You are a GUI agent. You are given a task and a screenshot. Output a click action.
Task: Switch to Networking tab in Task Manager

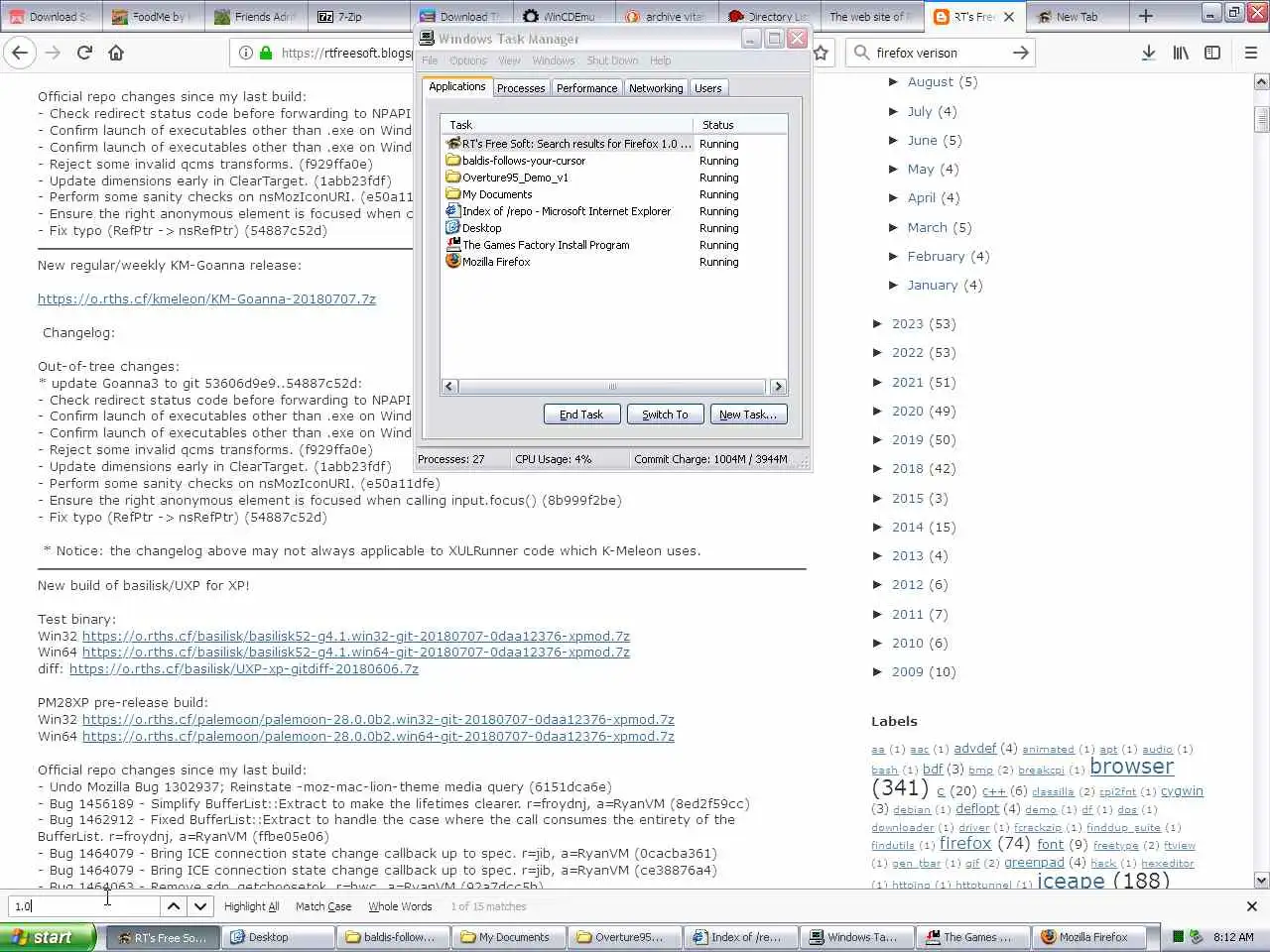pos(656,88)
